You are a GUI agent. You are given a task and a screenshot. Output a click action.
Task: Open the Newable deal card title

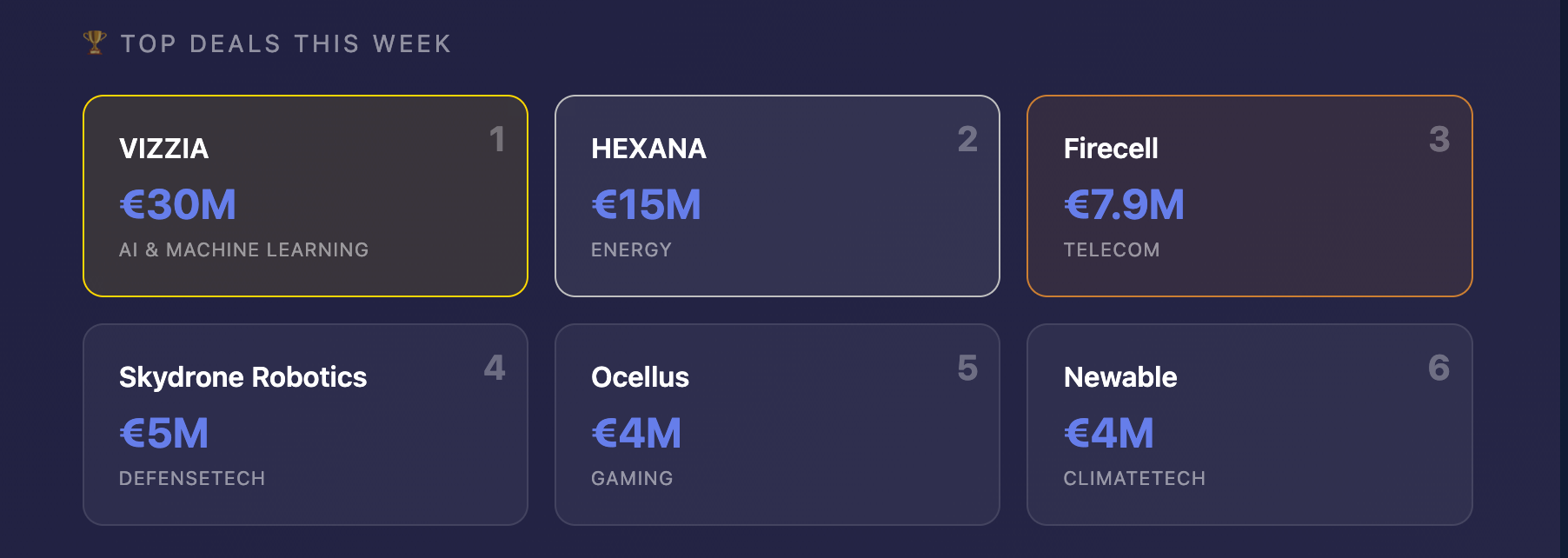tap(1120, 377)
